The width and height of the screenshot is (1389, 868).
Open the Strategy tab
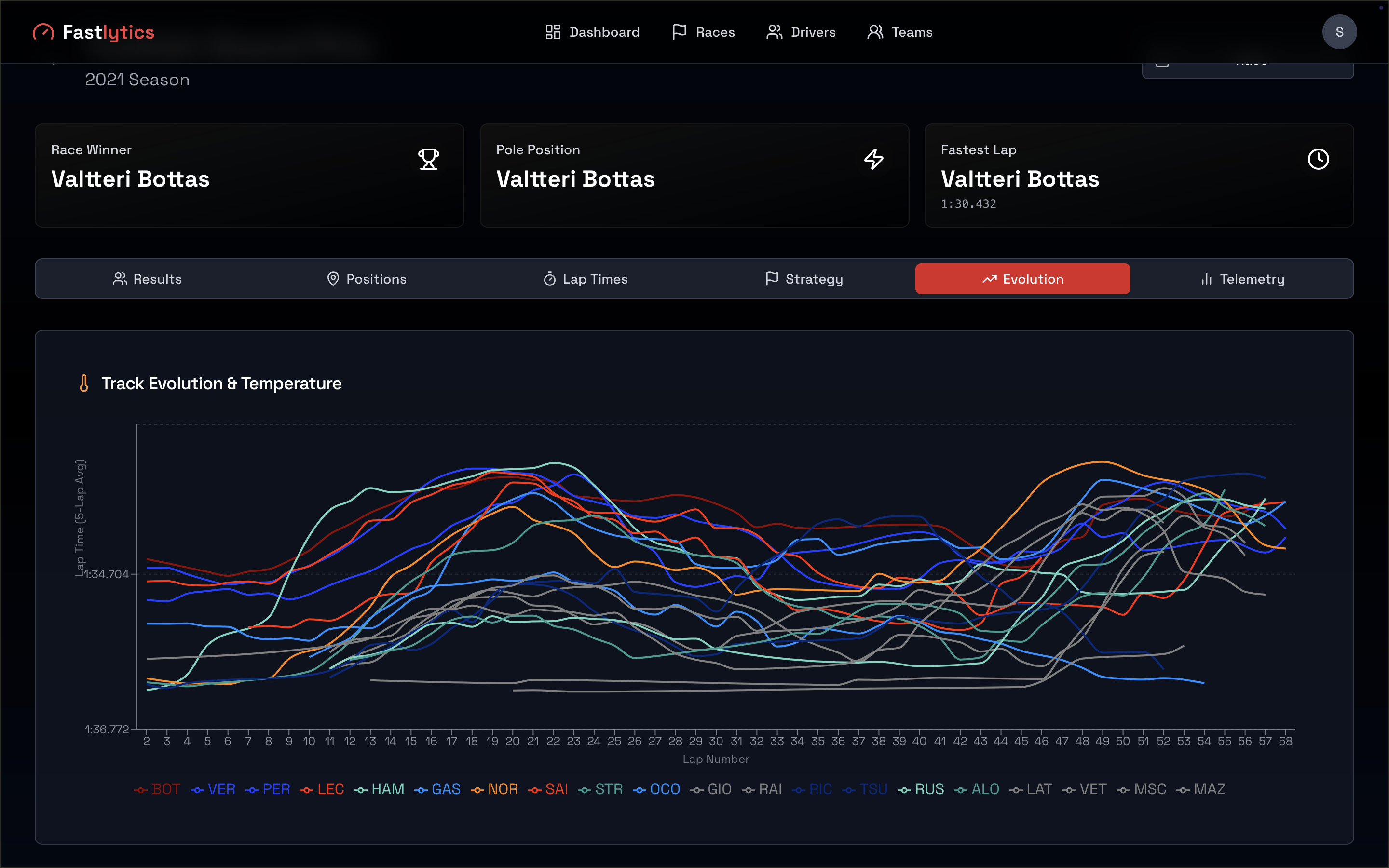pyautogui.click(x=804, y=279)
